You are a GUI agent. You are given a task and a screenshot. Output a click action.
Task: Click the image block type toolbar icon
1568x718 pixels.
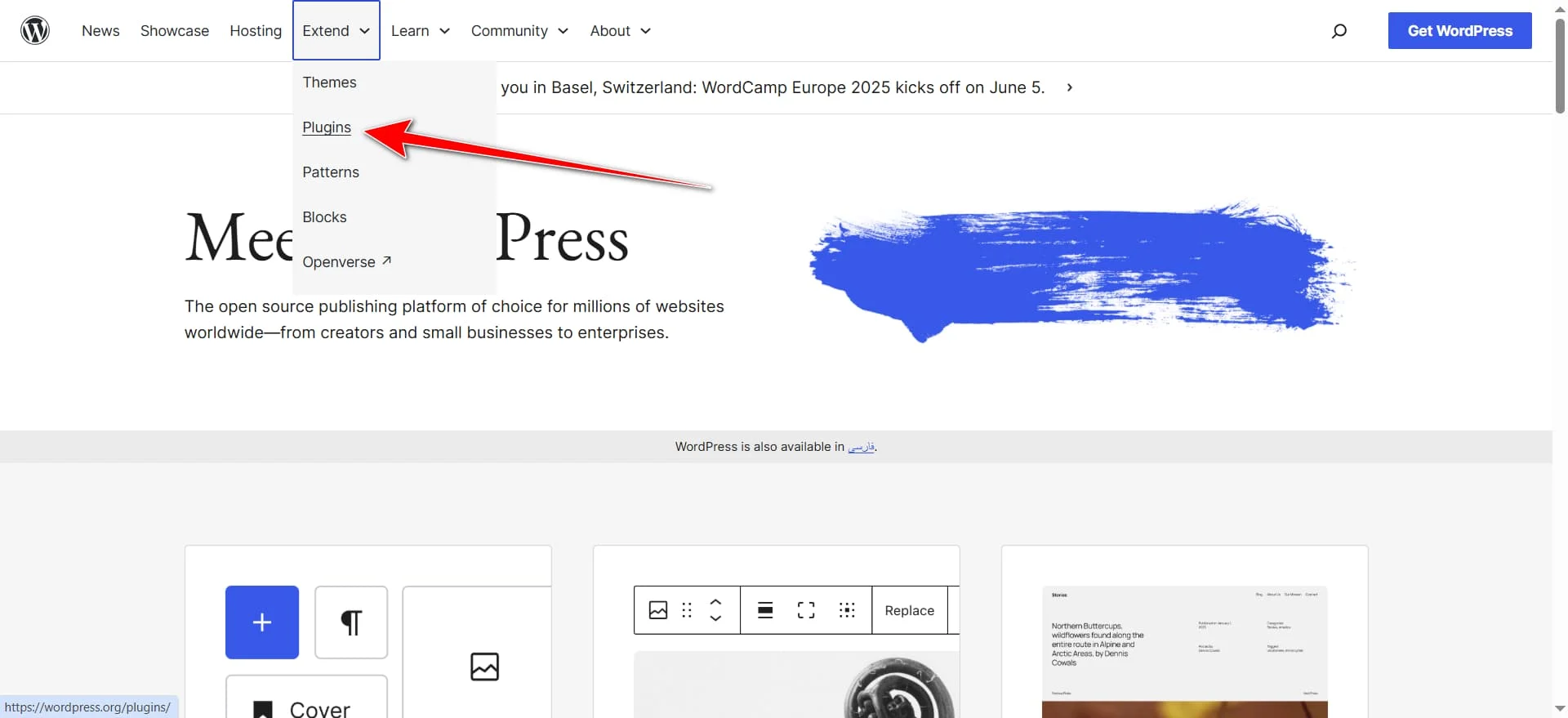click(x=658, y=610)
